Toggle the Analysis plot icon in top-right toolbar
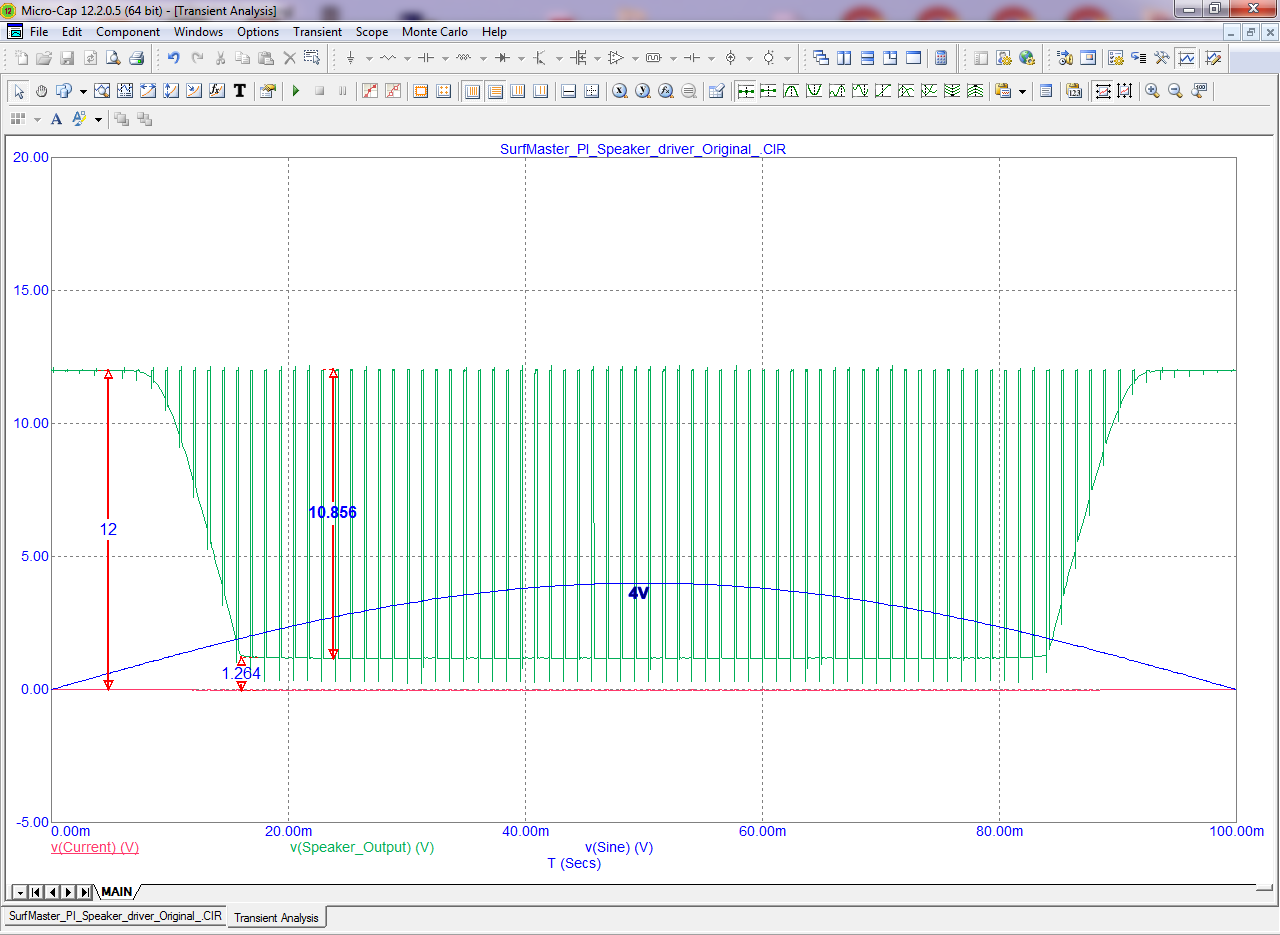 tap(1186, 58)
